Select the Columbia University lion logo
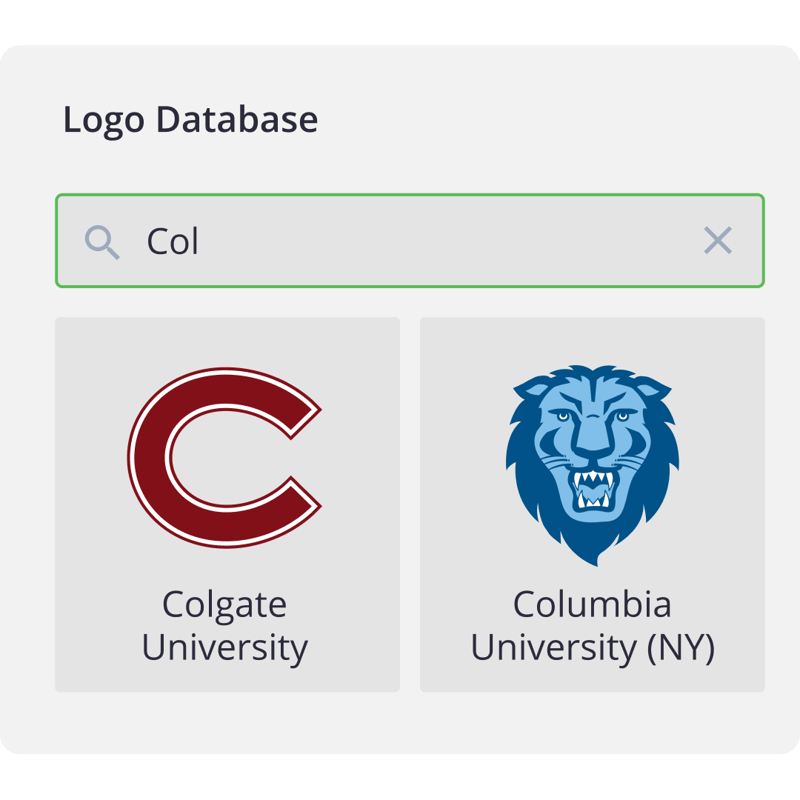The height and width of the screenshot is (800, 800). [591, 460]
